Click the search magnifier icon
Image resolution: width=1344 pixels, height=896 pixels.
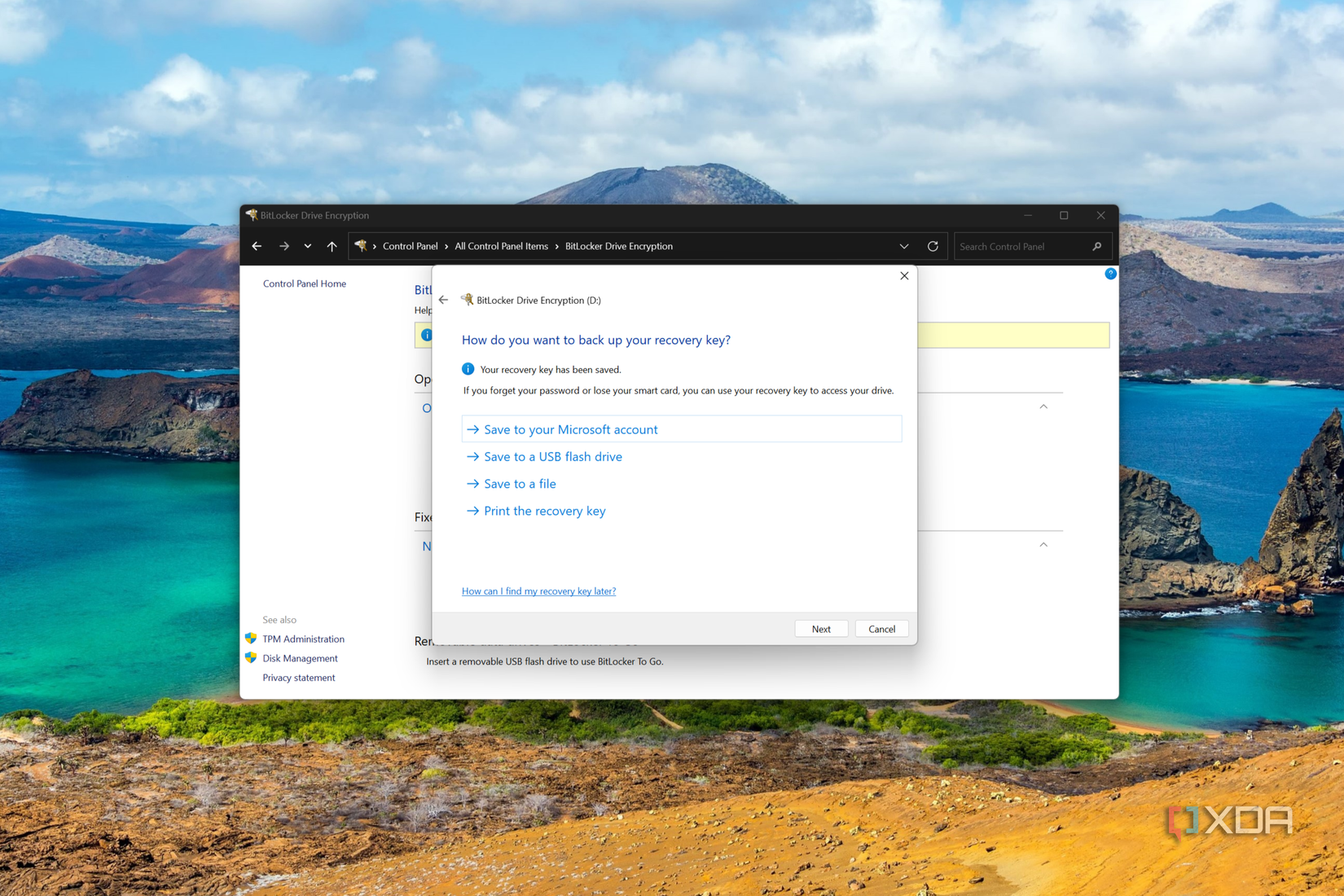pos(1096,246)
